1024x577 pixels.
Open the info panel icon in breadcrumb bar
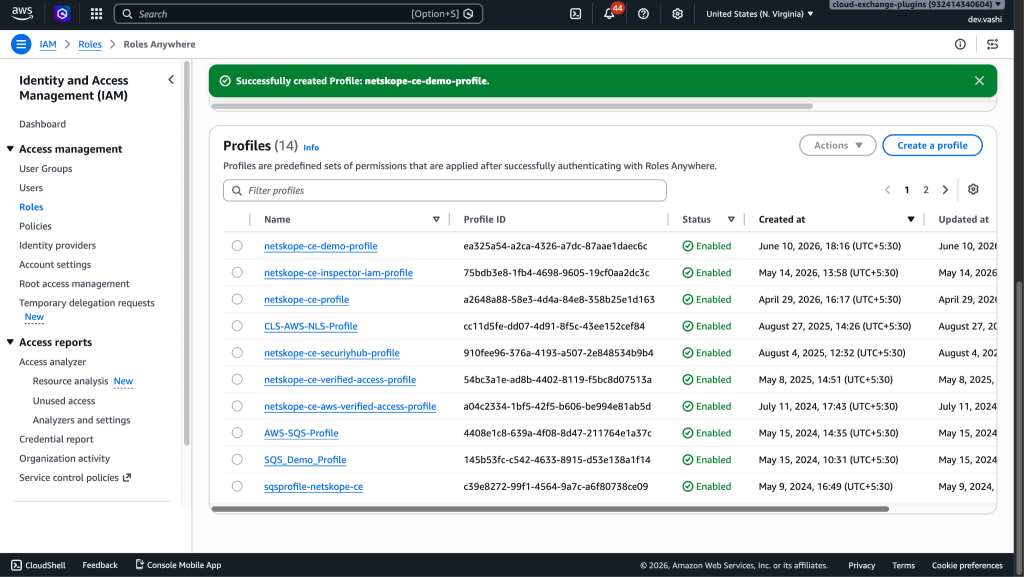960,44
